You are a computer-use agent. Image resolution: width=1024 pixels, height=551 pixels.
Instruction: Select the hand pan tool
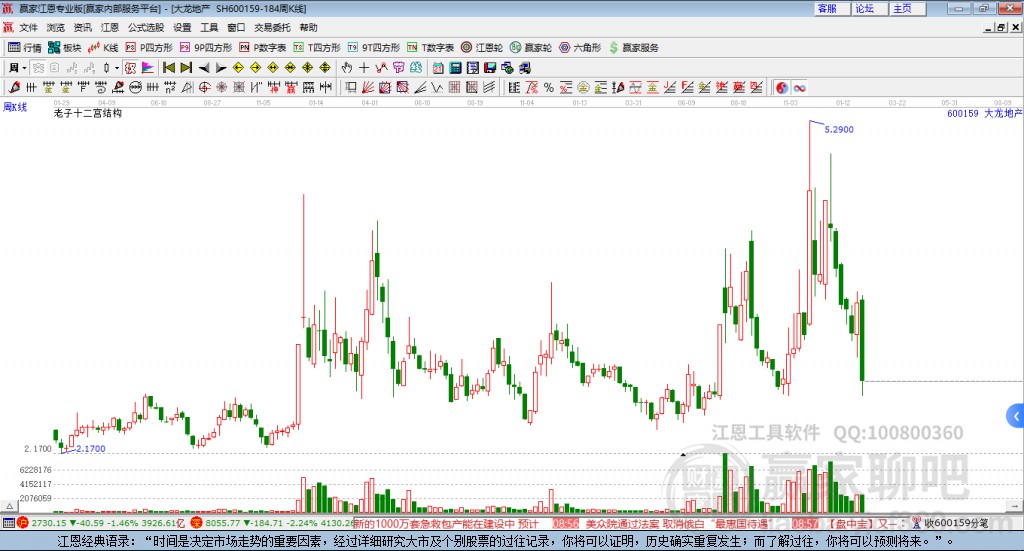click(x=347, y=68)
